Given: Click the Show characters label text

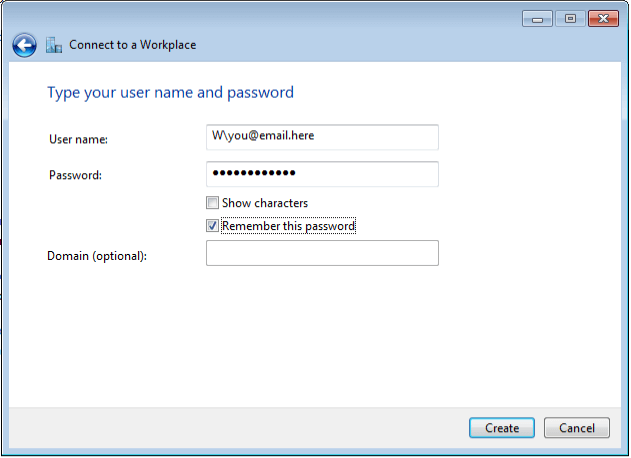Looking at the screenshot, I should coord(265,203).
